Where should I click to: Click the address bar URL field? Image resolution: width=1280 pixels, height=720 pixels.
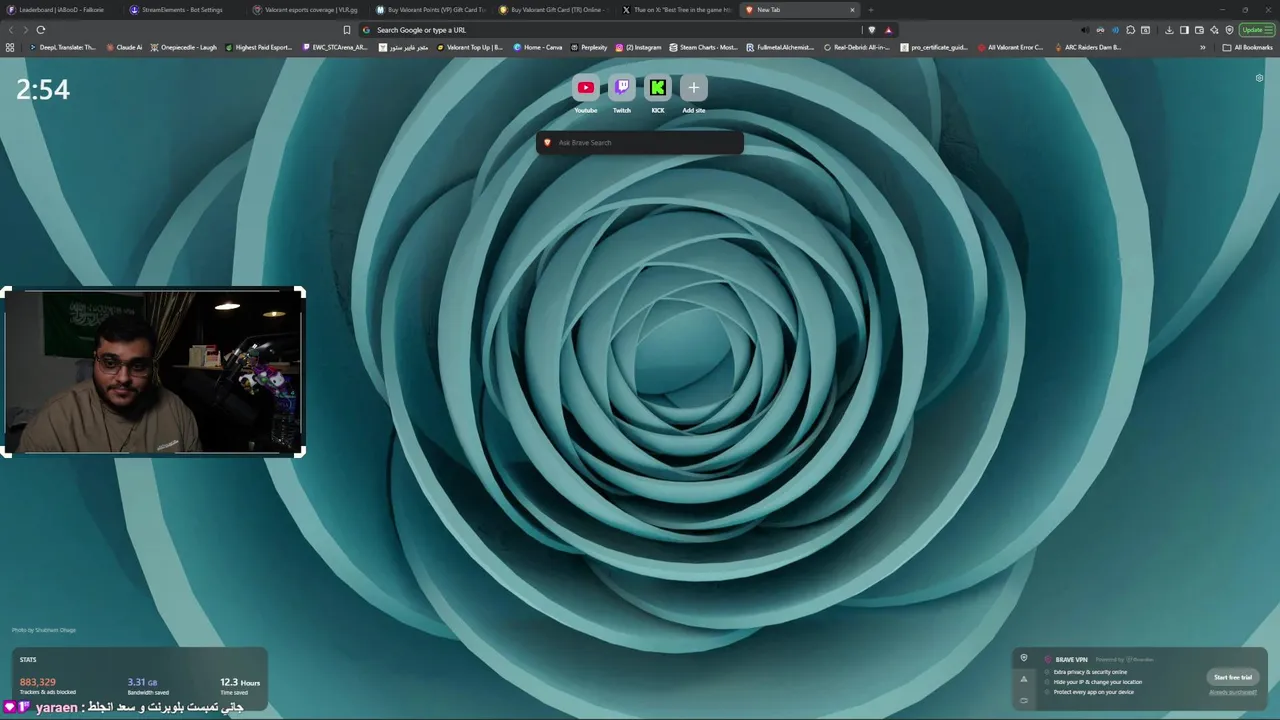click(610, 30)
